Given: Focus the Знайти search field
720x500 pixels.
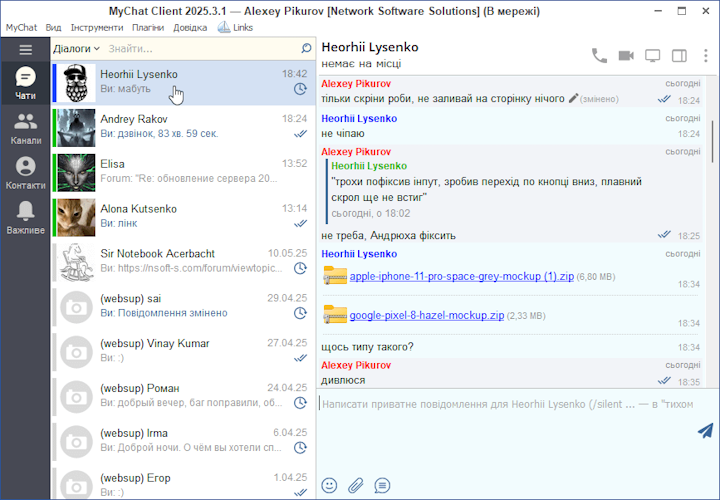Looking at the screenshot, I should click(202, 48).
